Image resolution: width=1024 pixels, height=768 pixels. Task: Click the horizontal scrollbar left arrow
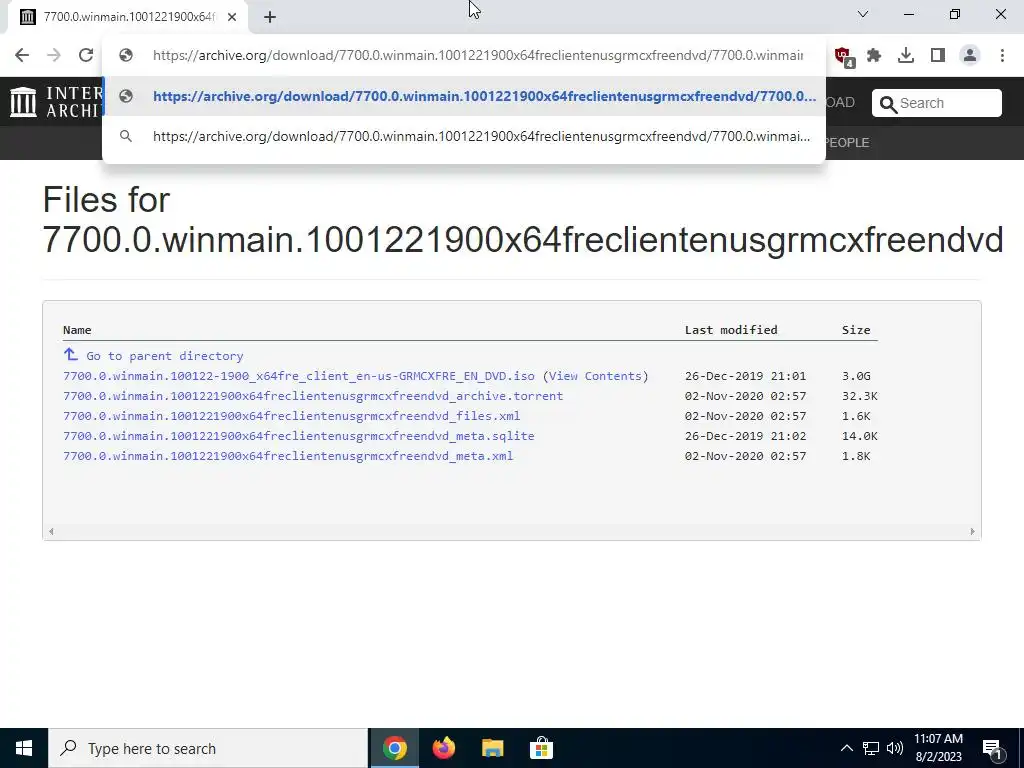(x=51, y=532)
